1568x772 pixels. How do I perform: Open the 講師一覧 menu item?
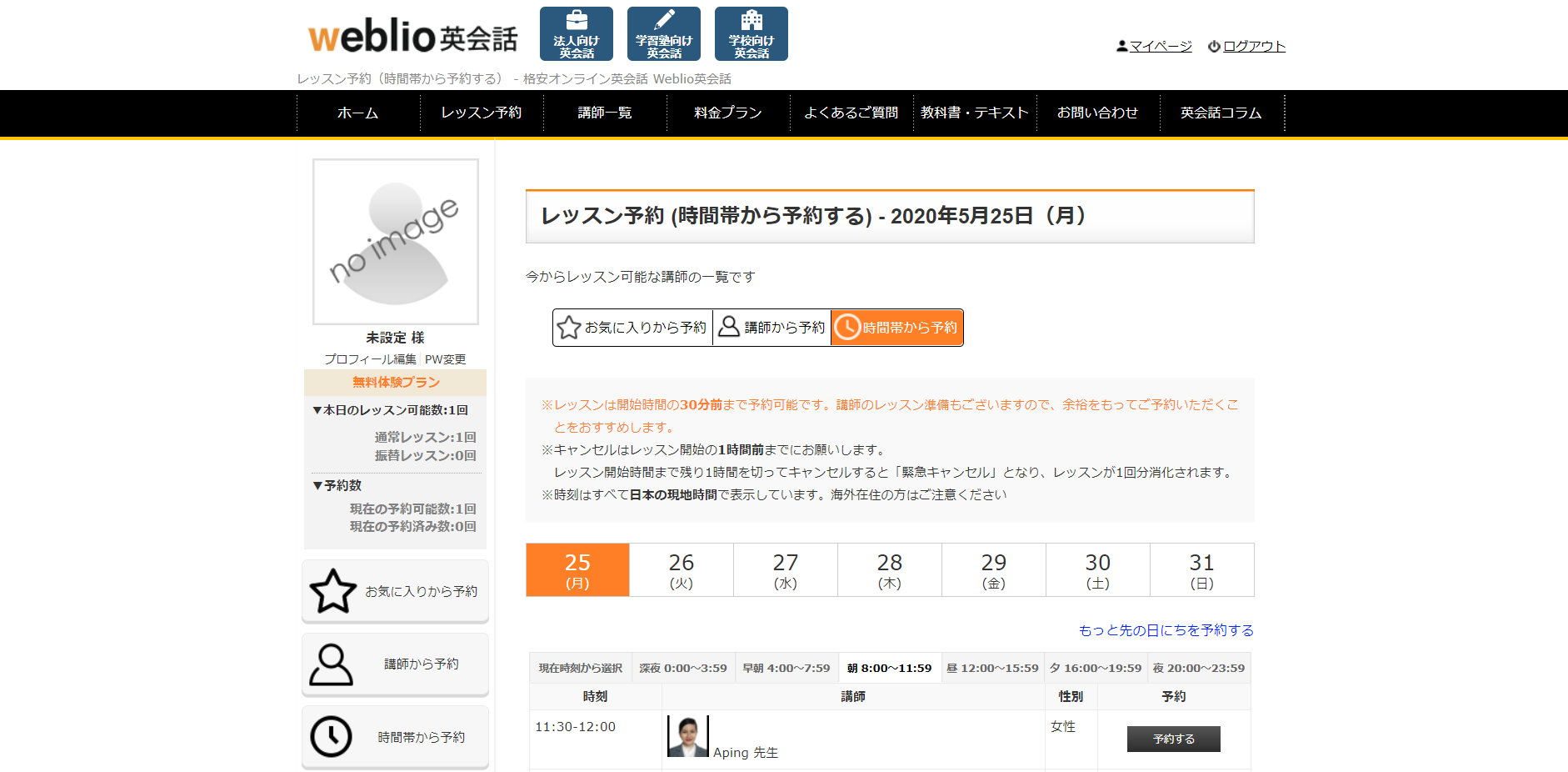[605, 113]
